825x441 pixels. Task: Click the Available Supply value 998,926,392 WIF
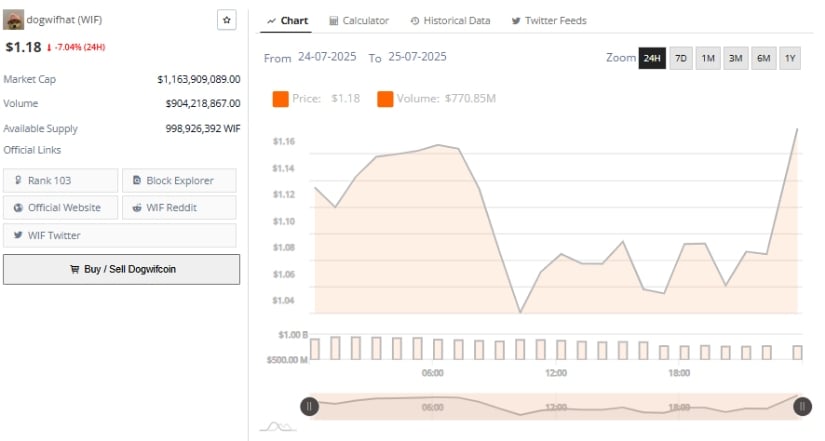pos(203,128)
